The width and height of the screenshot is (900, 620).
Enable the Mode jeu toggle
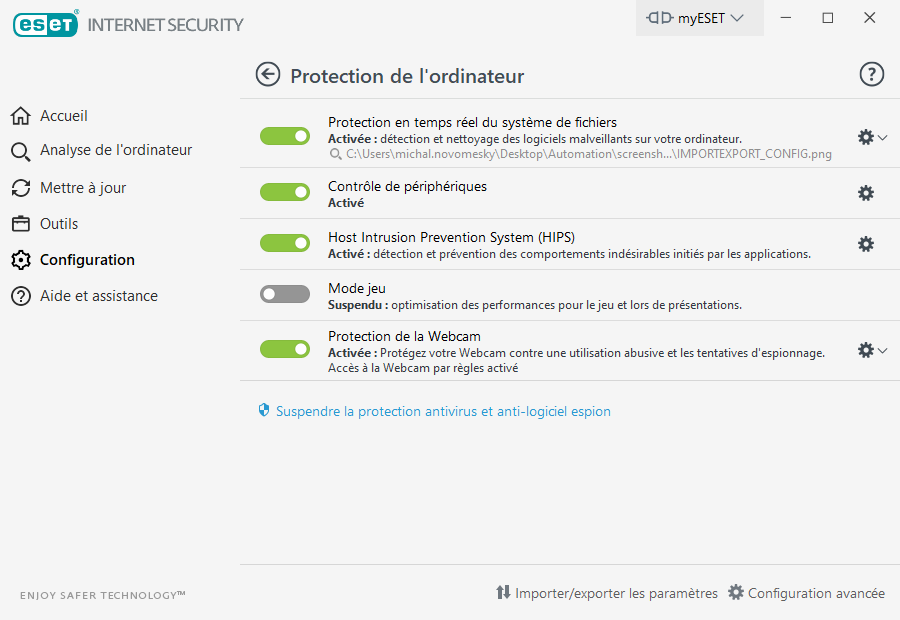coord(284,292)
